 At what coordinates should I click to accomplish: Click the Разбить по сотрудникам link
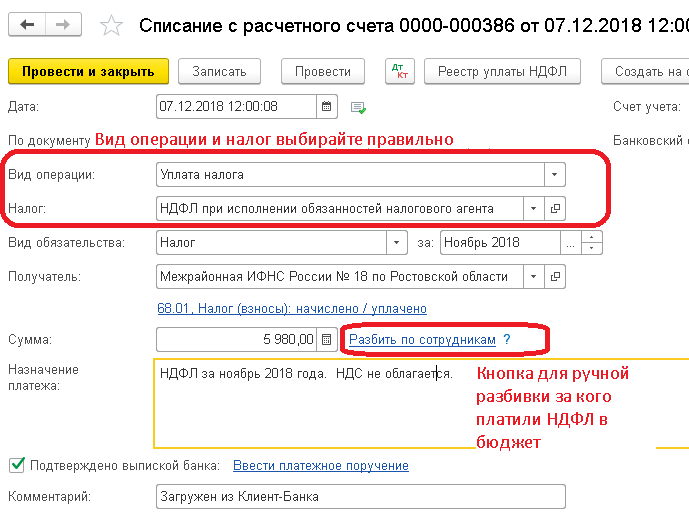(422, 340)
